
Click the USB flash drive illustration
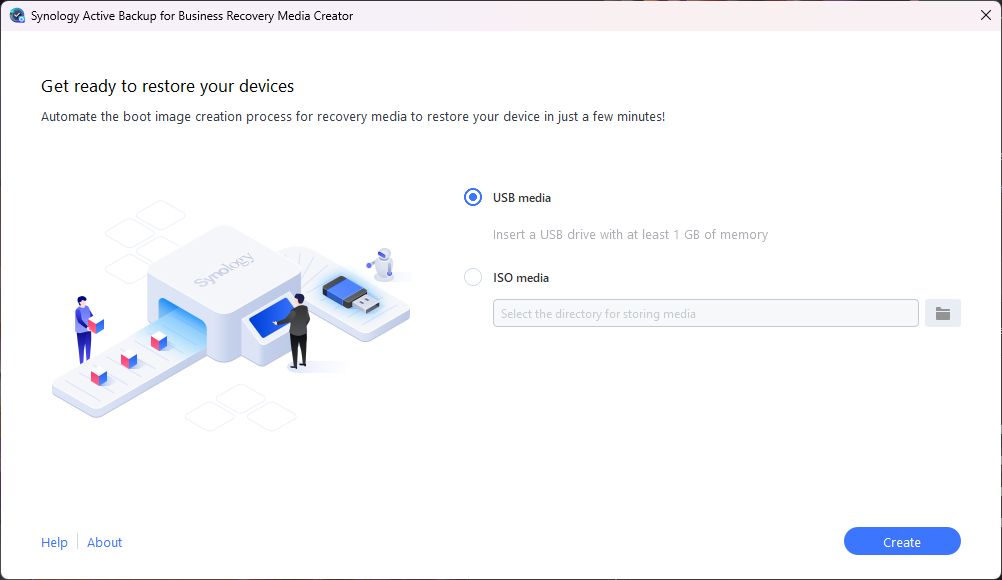(x=351, y=293)
